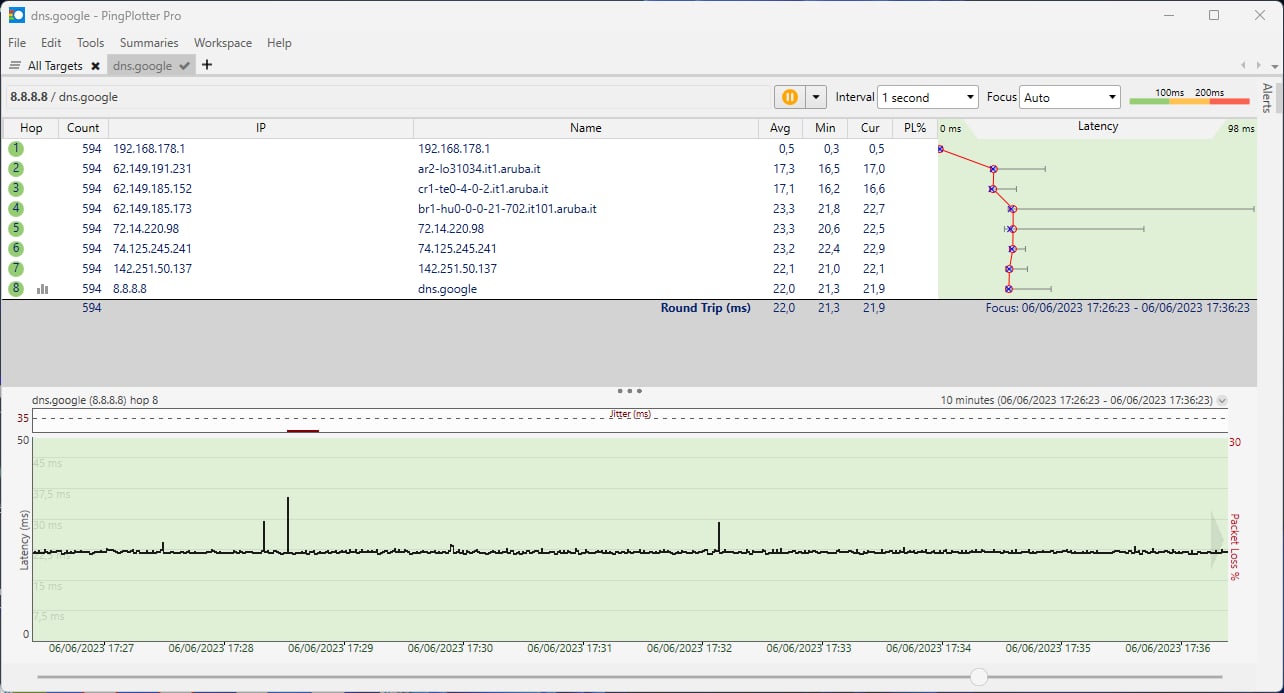This screenshot has height=693, width=1284.
Task: Click the timeline slider handle at bottom
Action: click(979, 677)
